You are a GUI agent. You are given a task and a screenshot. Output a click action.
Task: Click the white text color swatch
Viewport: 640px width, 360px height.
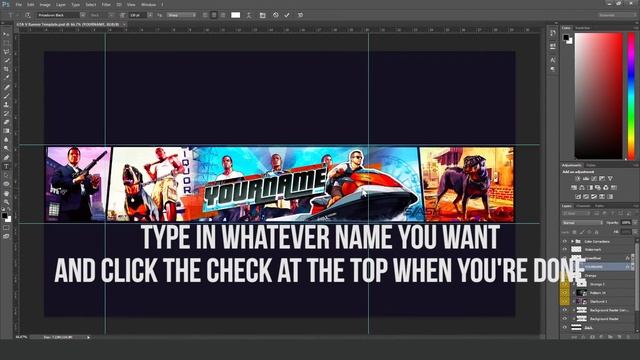236,15
